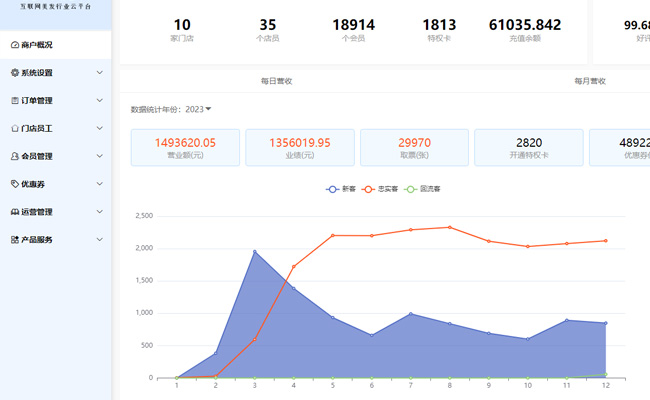Expand the 会员管理 menu chevron
This screenshot has width=650, height=400.
click(x=99, y=156)
